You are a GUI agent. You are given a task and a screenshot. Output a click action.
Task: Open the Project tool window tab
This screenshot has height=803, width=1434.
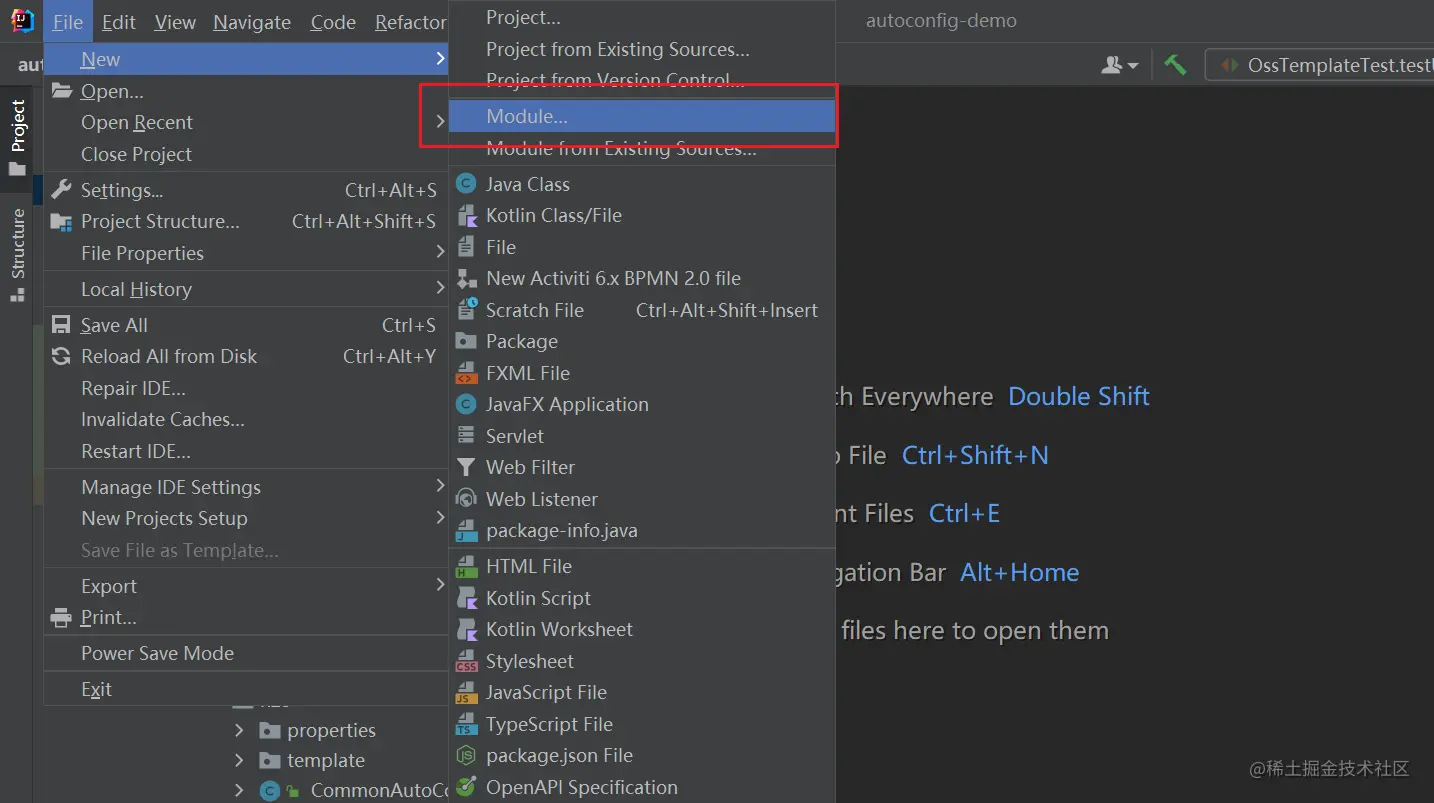pyautogui.click(x=17, y=137)
